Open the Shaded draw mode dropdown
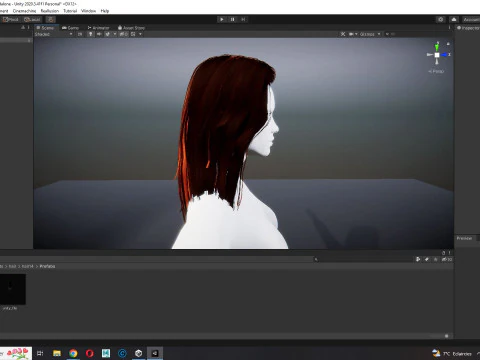 coord(53,34)
